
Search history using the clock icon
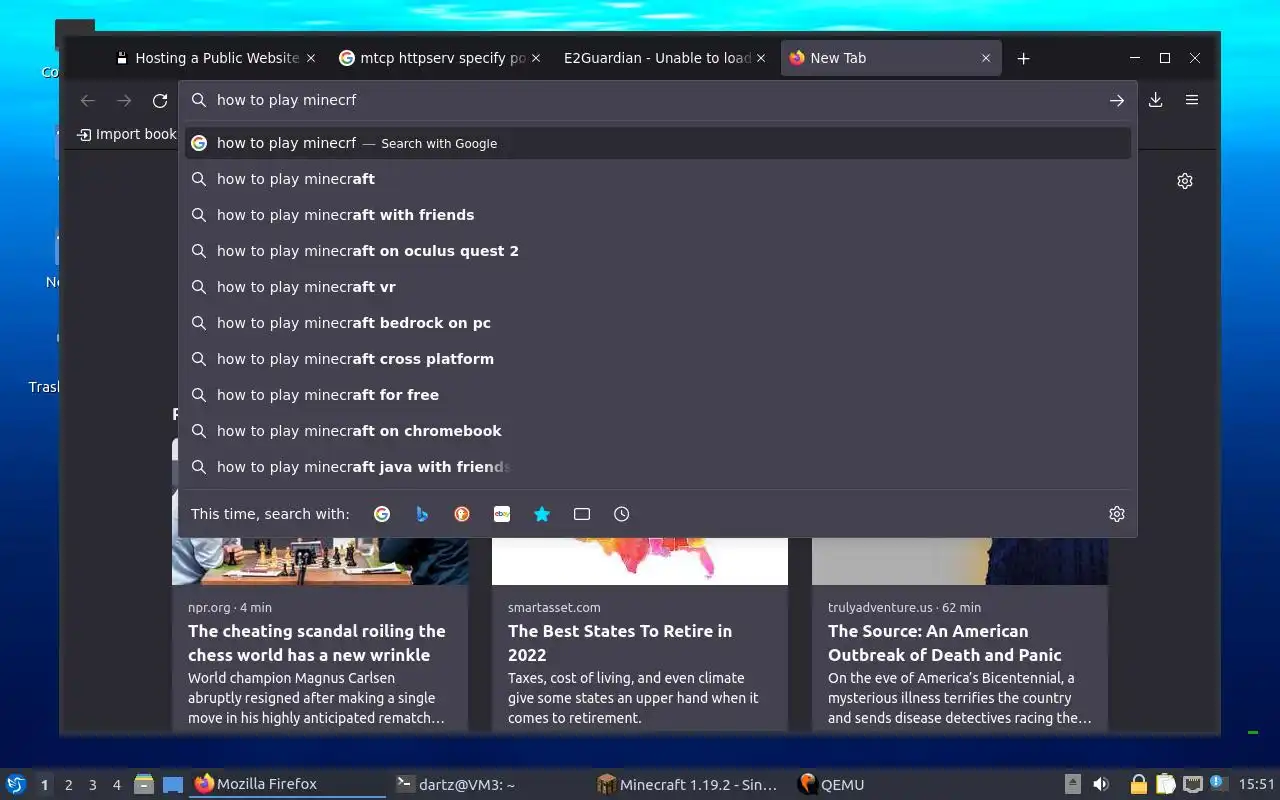[x=622, y=514]
